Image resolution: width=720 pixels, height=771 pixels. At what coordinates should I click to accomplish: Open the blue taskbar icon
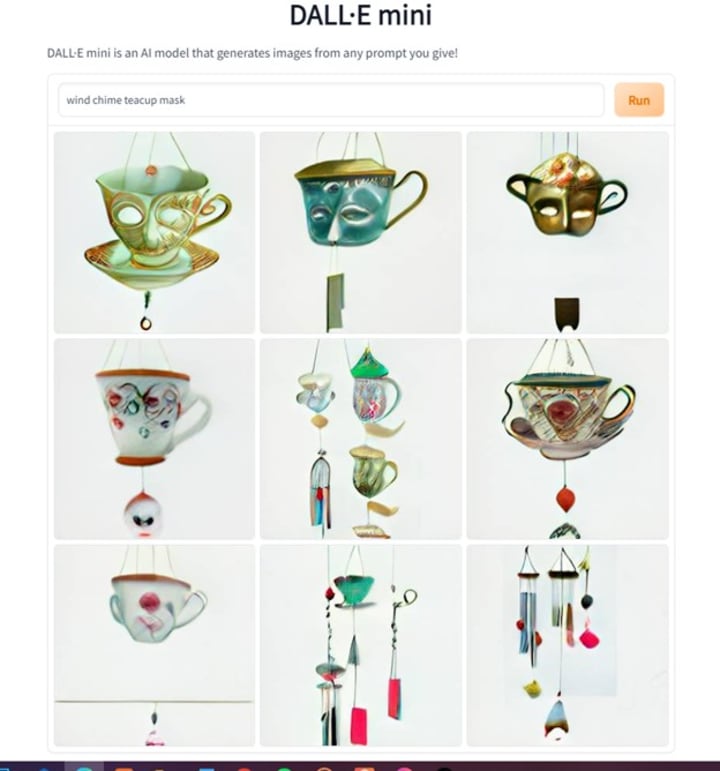[x=207, y=769]
